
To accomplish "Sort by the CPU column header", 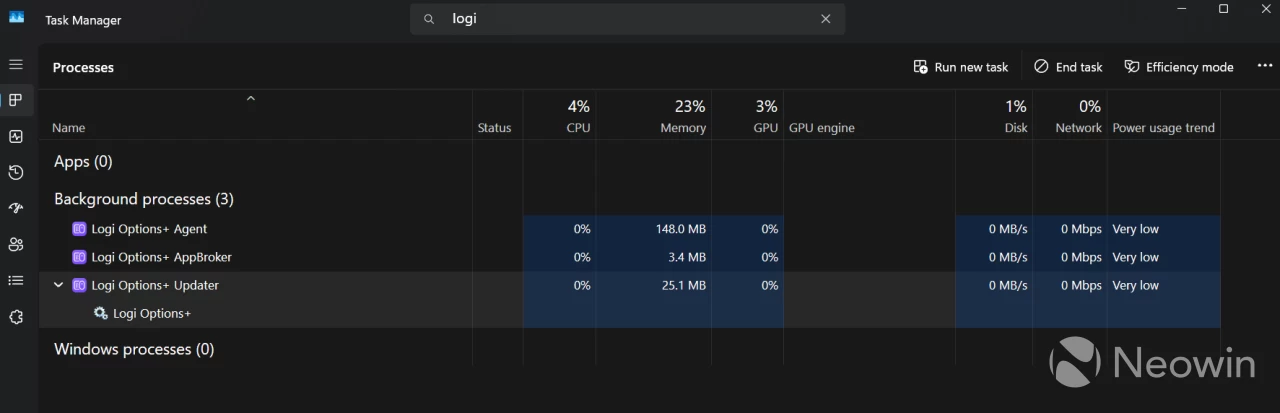I will pyautogui.click(x=578, y=128).
